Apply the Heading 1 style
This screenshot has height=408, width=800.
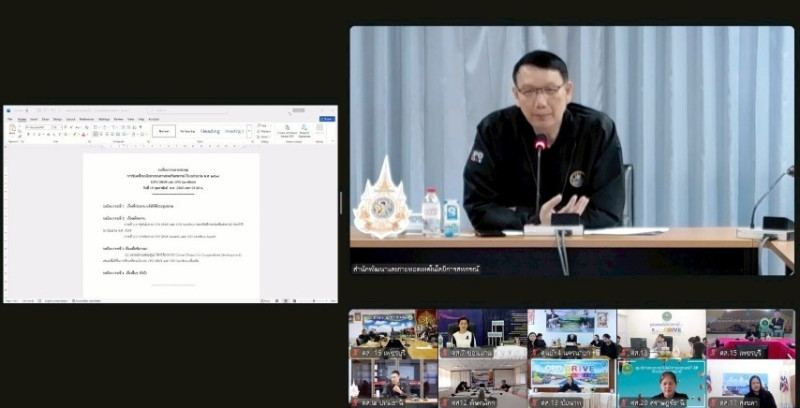(210, 131)
